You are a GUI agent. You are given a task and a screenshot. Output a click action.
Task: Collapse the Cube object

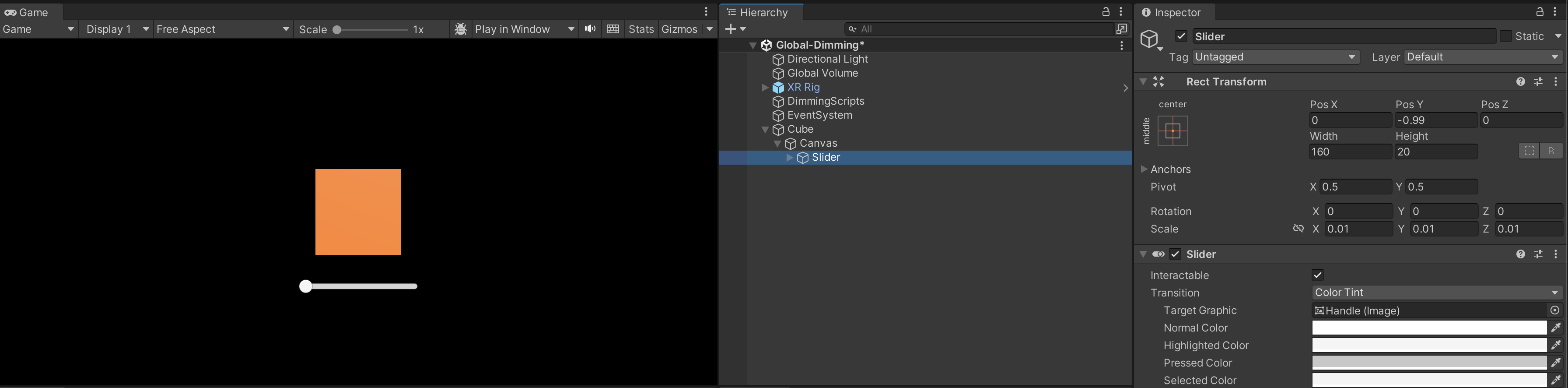765,129
